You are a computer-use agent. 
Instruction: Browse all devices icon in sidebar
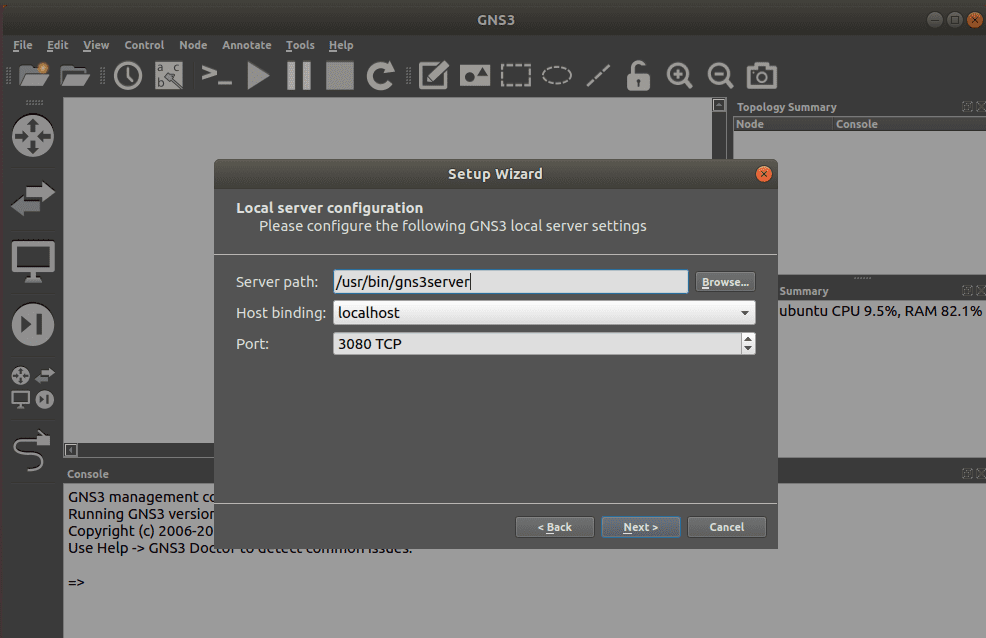click(x=33, y=388)
